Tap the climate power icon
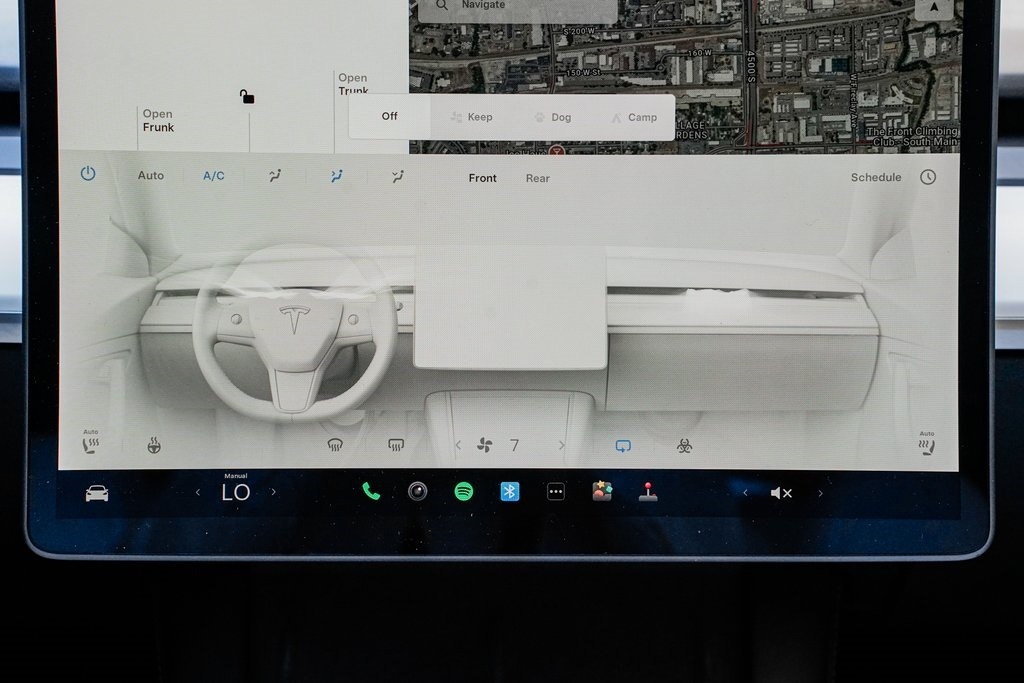 tap(88, 174)
